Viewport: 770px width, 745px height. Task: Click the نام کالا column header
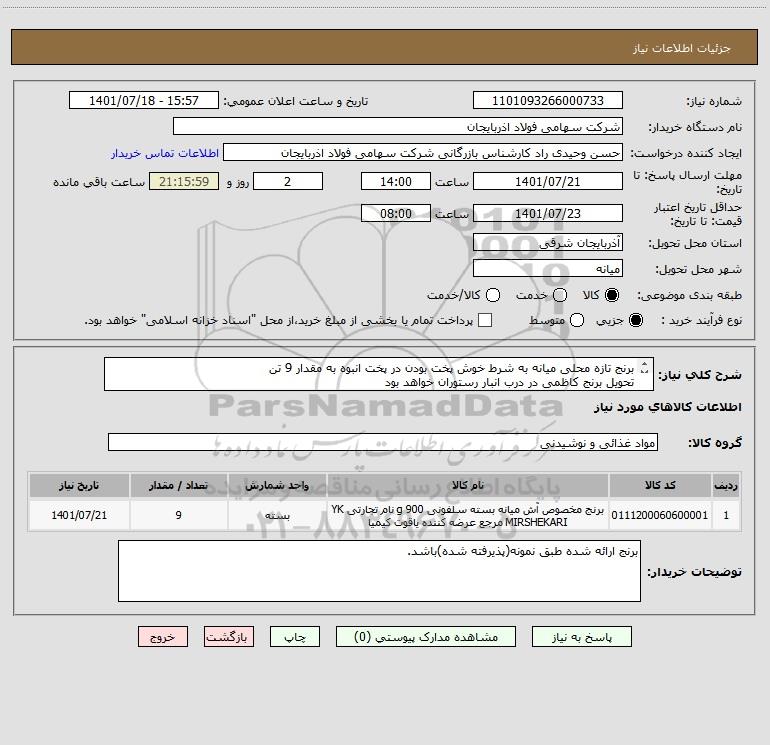tap(468, 485)
